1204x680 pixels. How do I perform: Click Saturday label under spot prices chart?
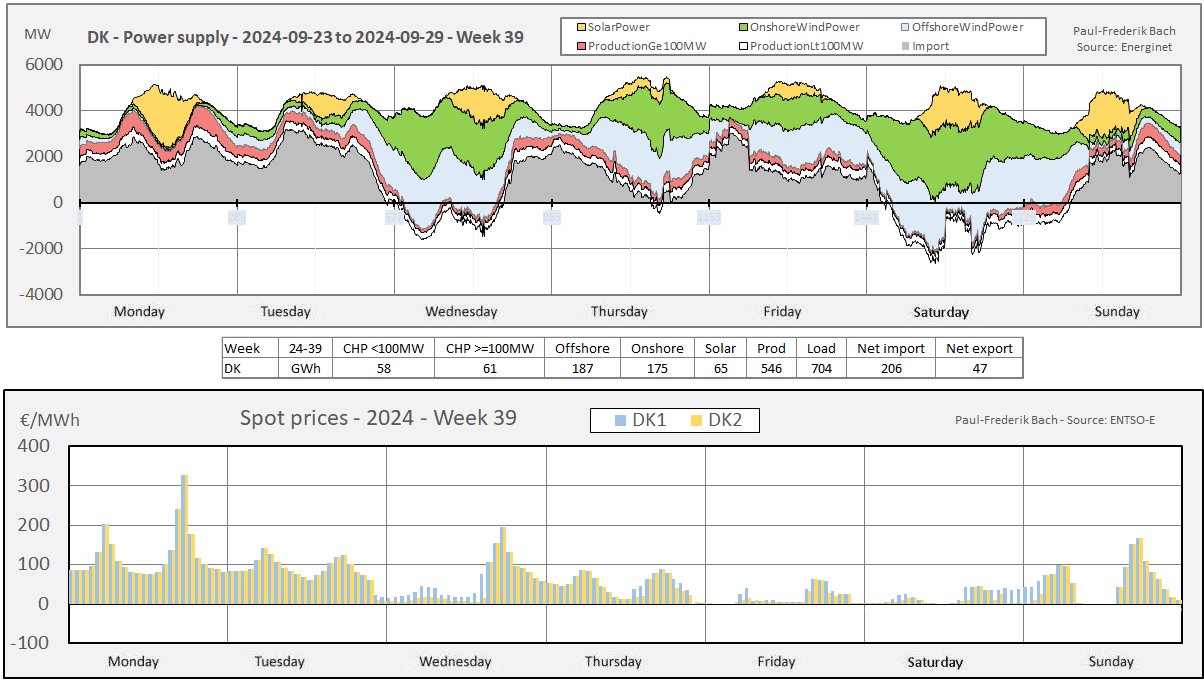pos(935,662)
